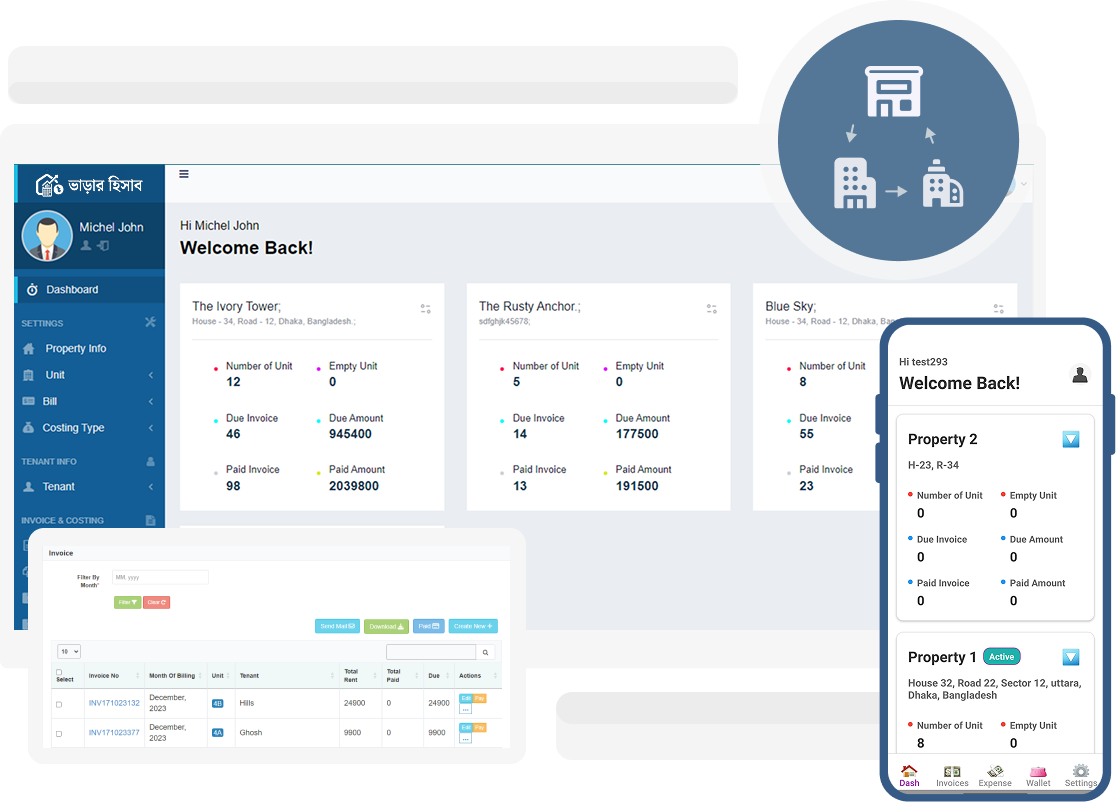Expand the Costing Type sidebar submenu

(x=89, y=428)
